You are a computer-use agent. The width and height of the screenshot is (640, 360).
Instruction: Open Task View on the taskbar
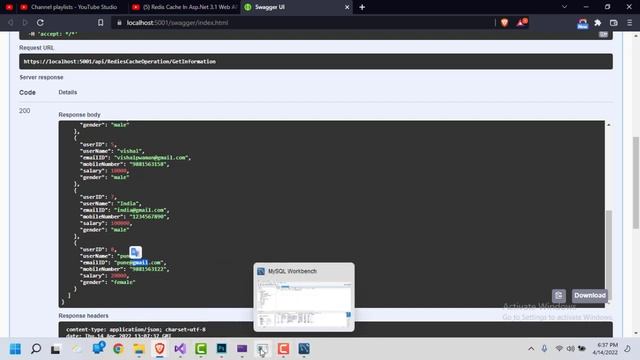click(56, 349)
